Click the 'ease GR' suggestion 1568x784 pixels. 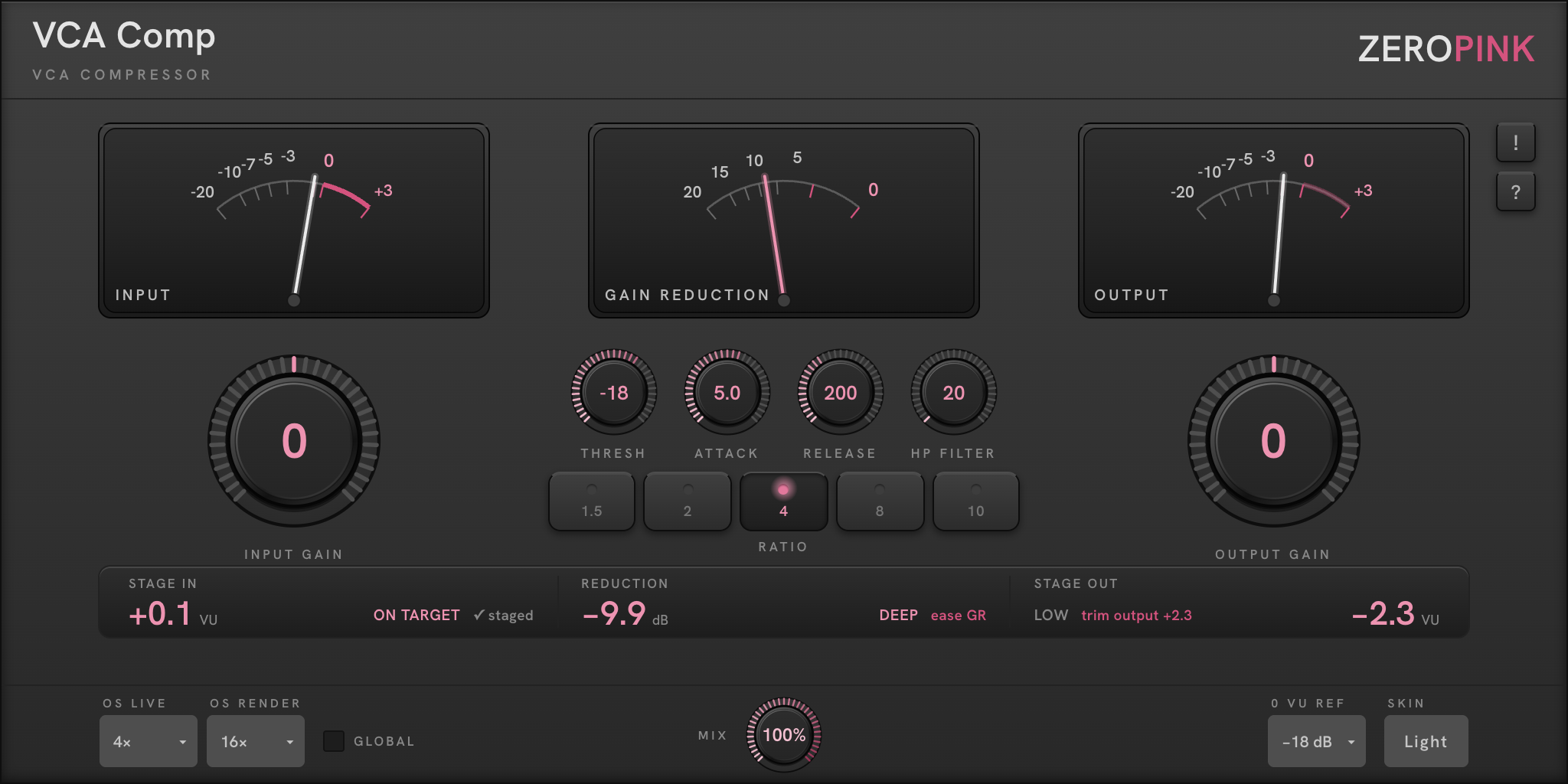coord(959,616)
